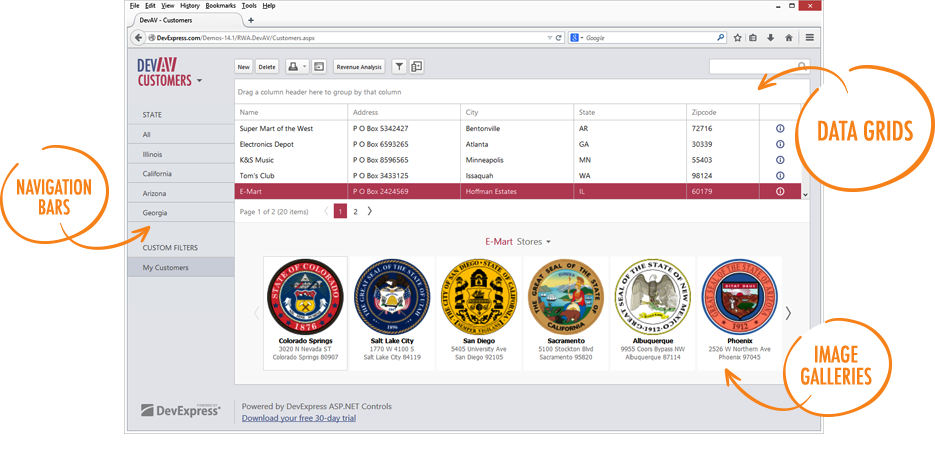935x474 pixels.
Task: Sort grid by Zipcode column header
Action: [x=723, y=112]
